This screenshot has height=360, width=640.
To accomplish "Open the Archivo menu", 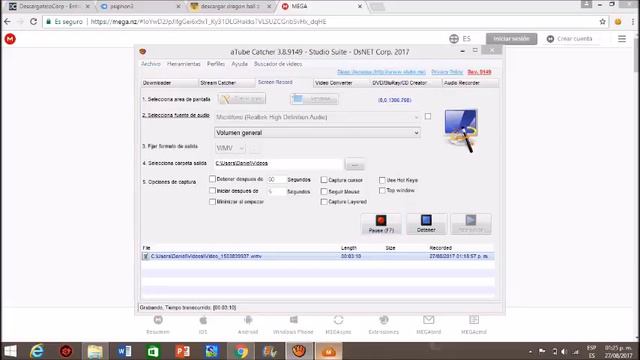I will 151,64.
